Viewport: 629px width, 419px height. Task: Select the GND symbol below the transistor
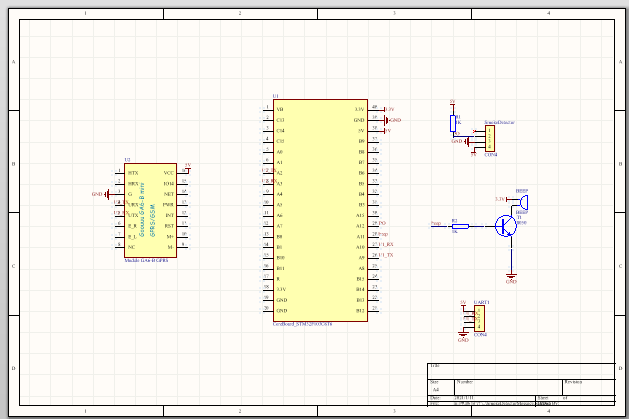point(511,278)
